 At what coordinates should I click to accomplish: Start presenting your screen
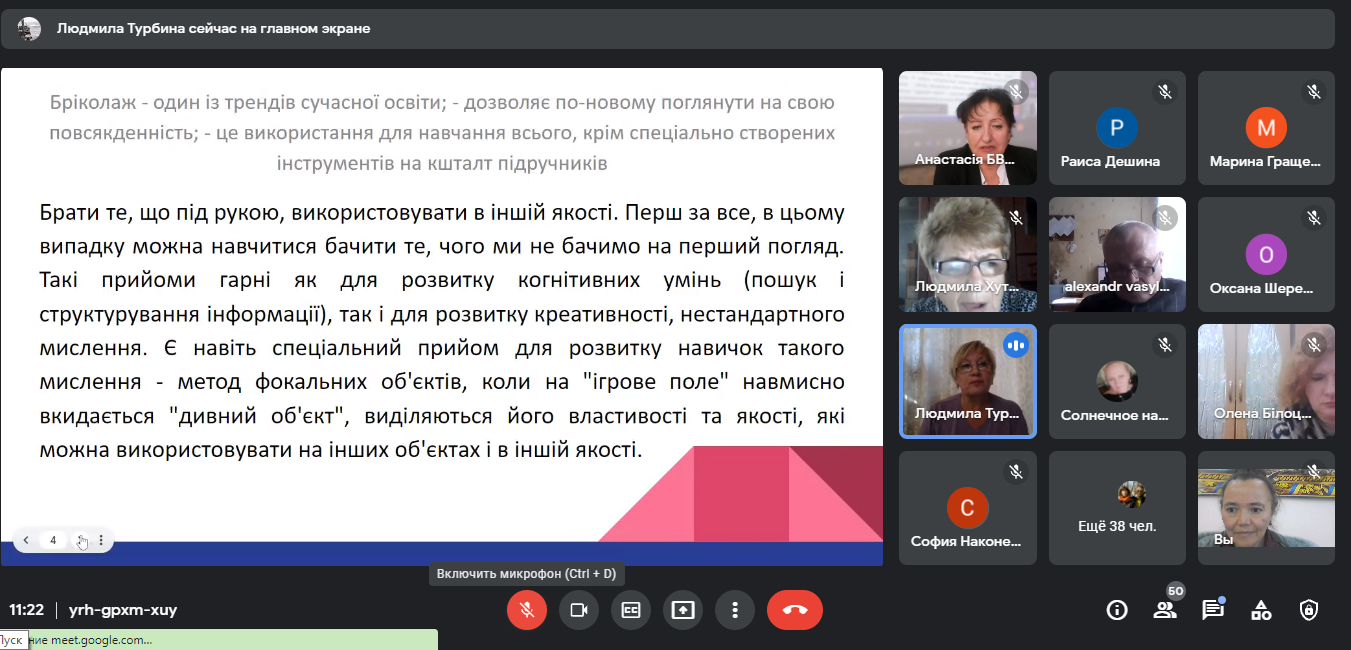[x=683, y=610]
